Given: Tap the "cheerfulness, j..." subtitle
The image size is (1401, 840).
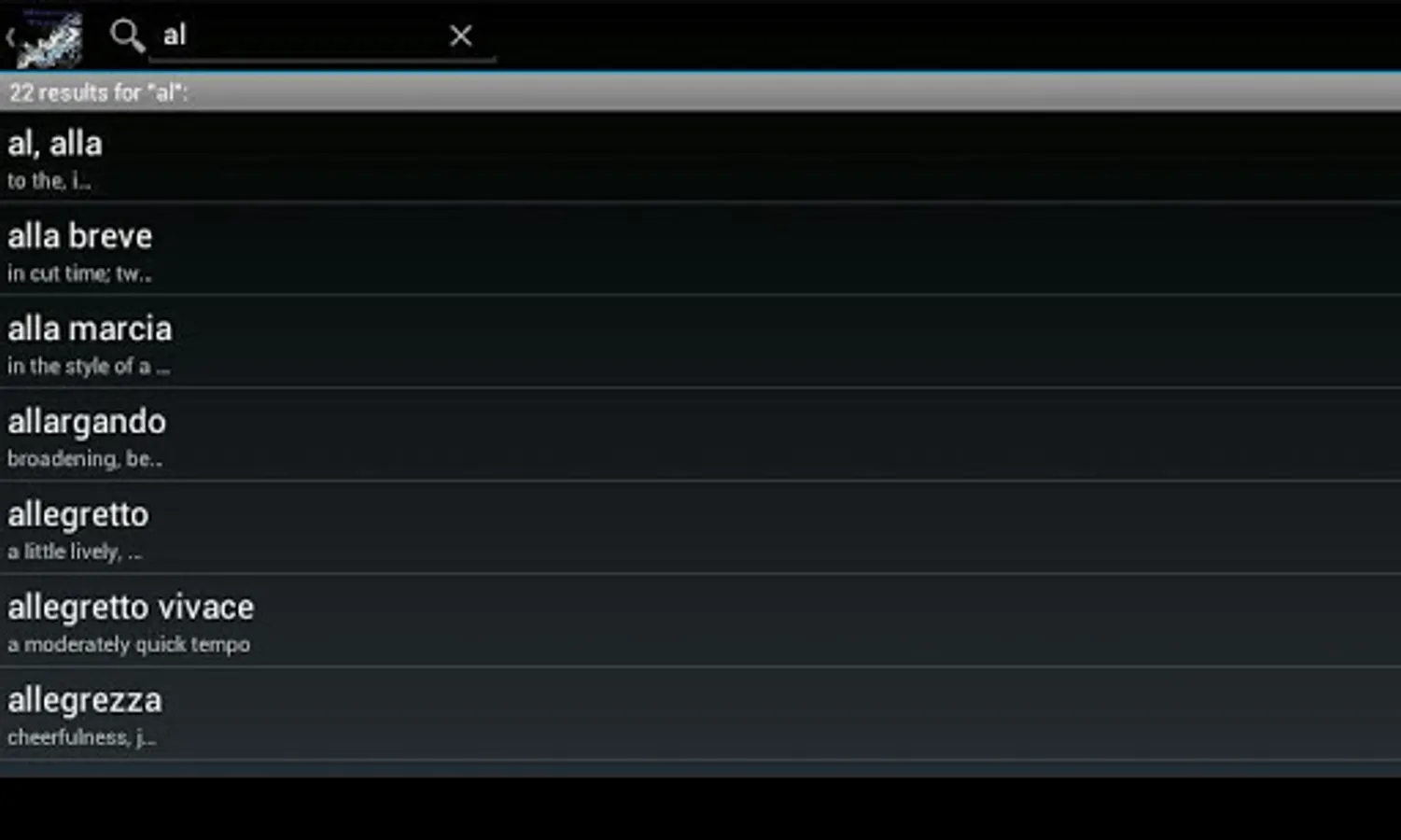Looking at the screenshot, I should 82,737.
